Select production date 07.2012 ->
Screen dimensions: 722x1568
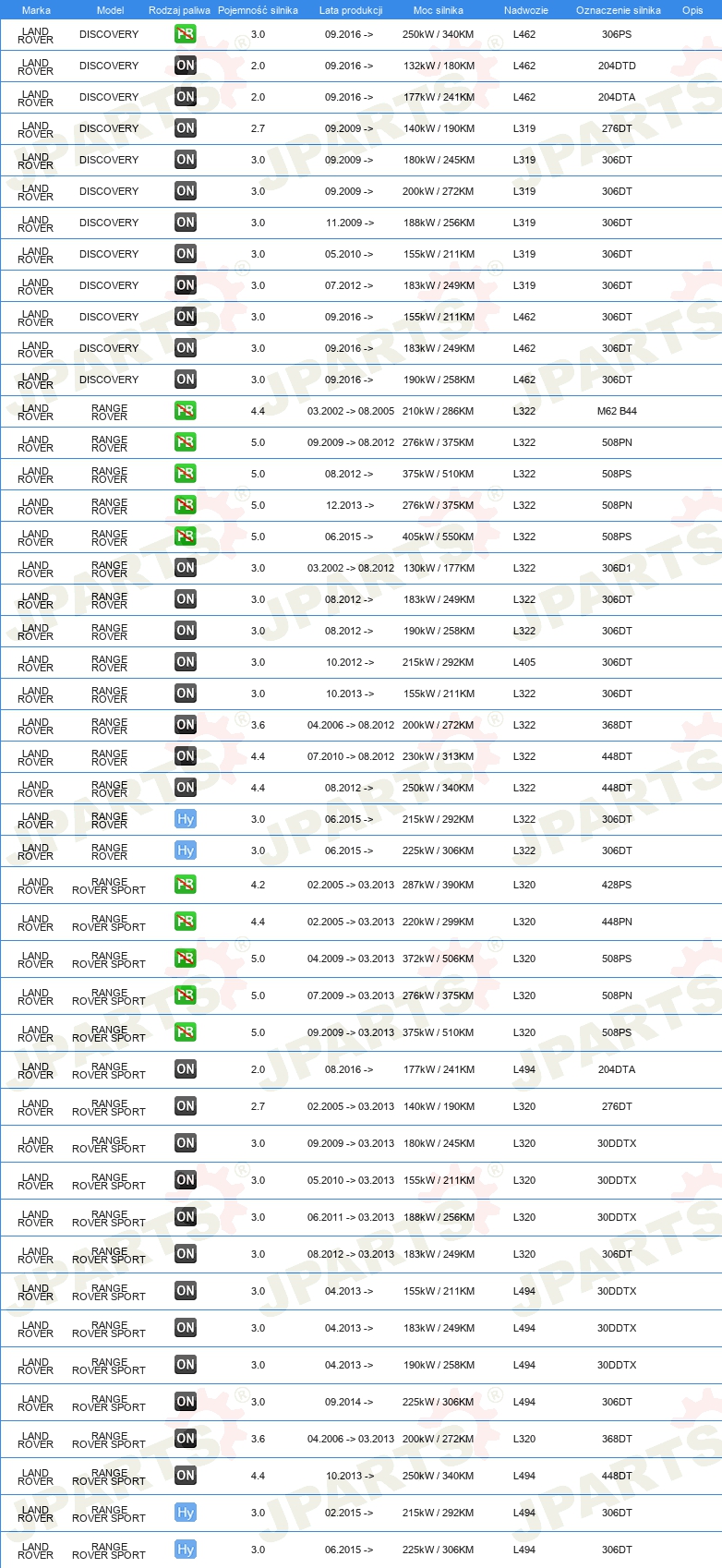coord(349,285)
